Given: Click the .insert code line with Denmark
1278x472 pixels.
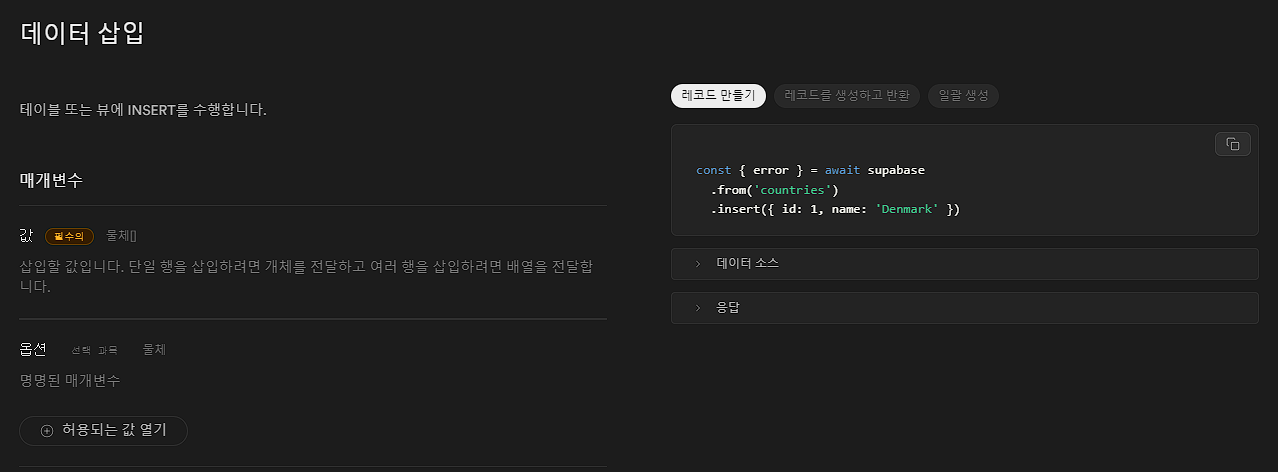Looking at the screenshot, I should [x=835, y=209].
